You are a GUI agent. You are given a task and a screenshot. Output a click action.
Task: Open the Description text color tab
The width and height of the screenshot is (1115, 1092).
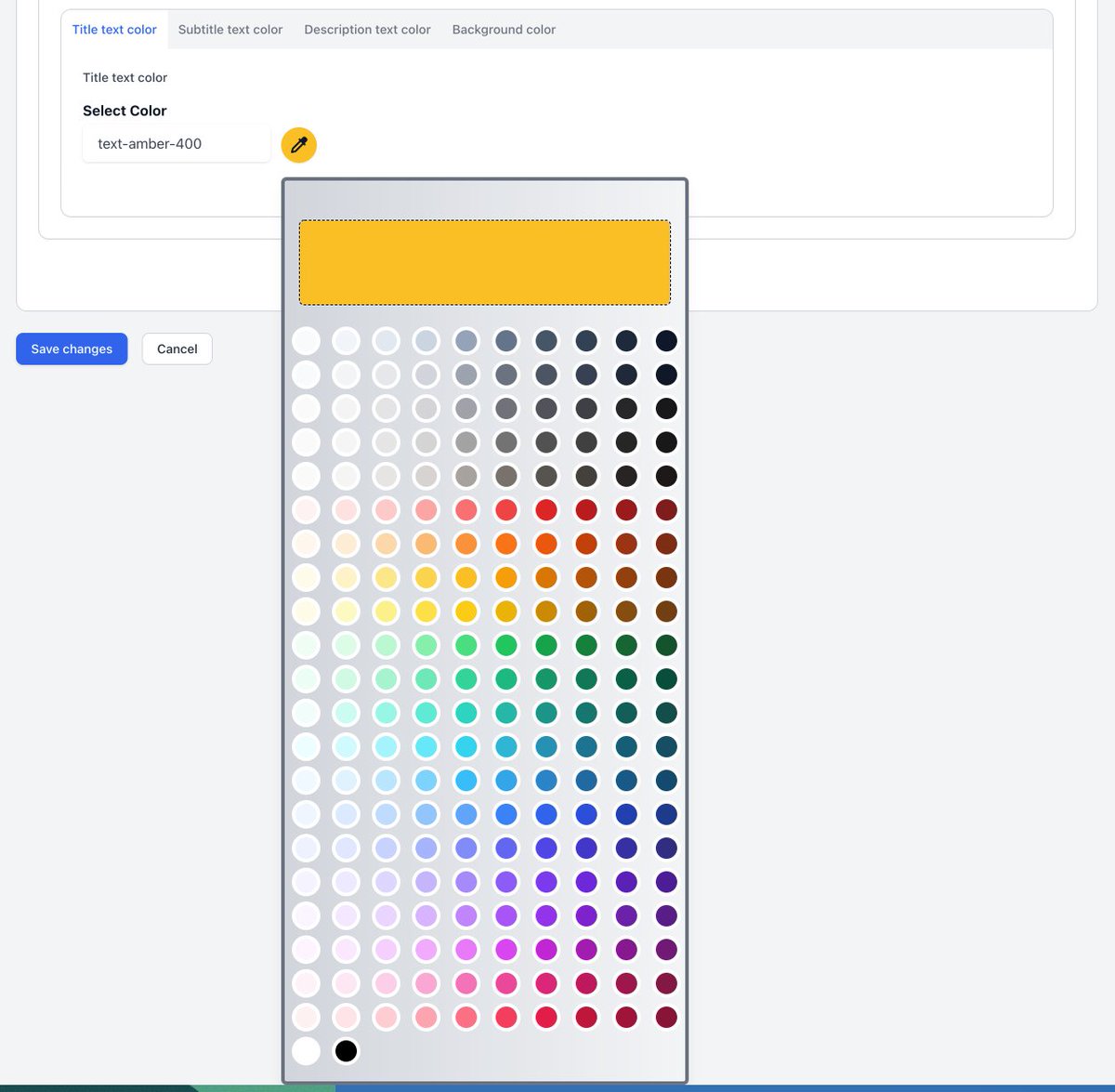(367, 30)
